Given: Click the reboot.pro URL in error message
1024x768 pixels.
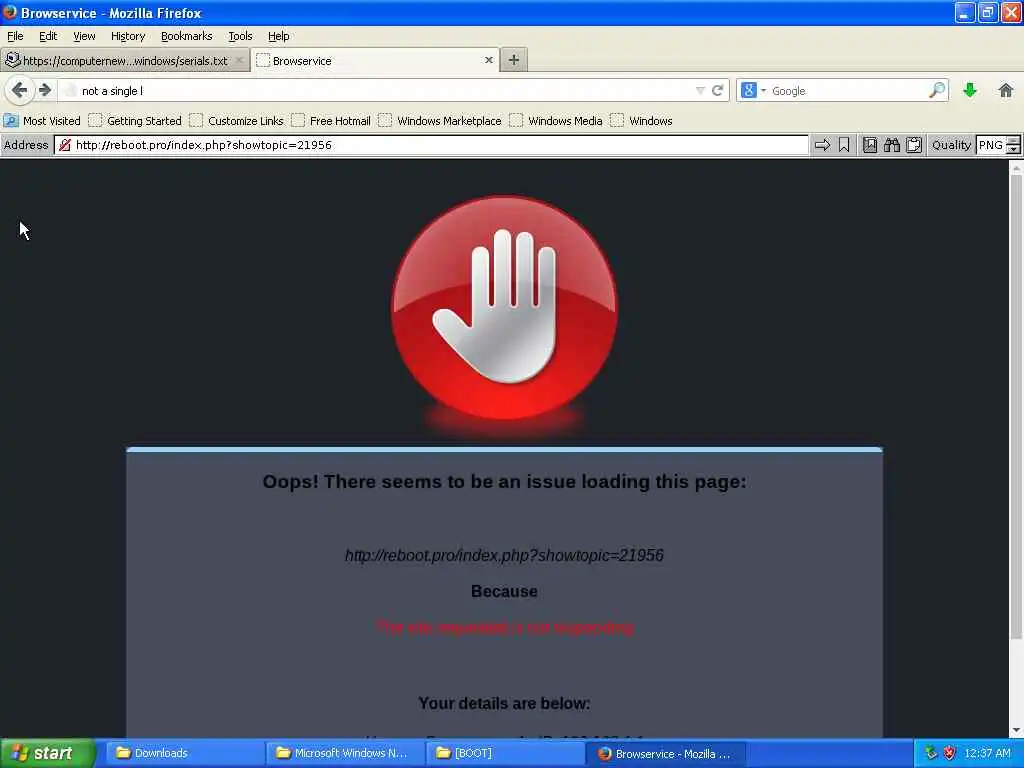Looking at the screenshot, I should [504, 555].
